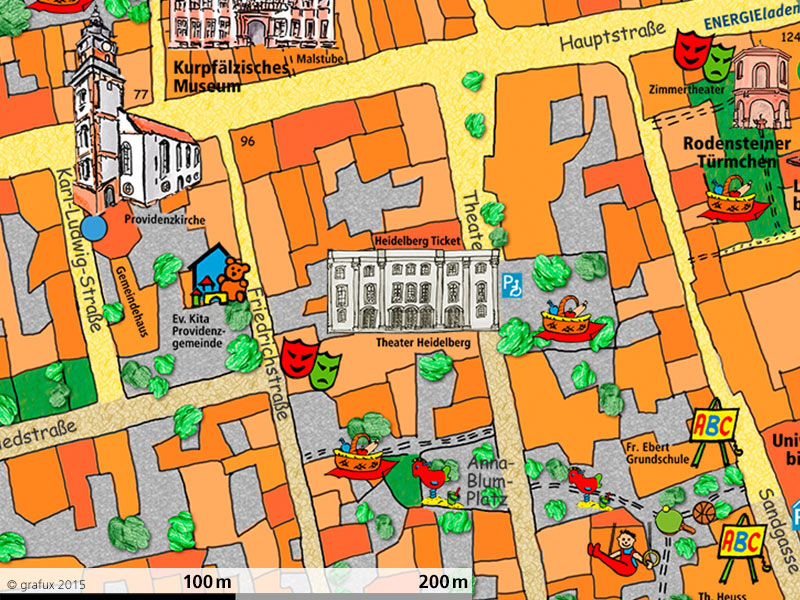
Task: Click the shopping basket left of Anna-Blum-Platz
Action: (359, 456)
